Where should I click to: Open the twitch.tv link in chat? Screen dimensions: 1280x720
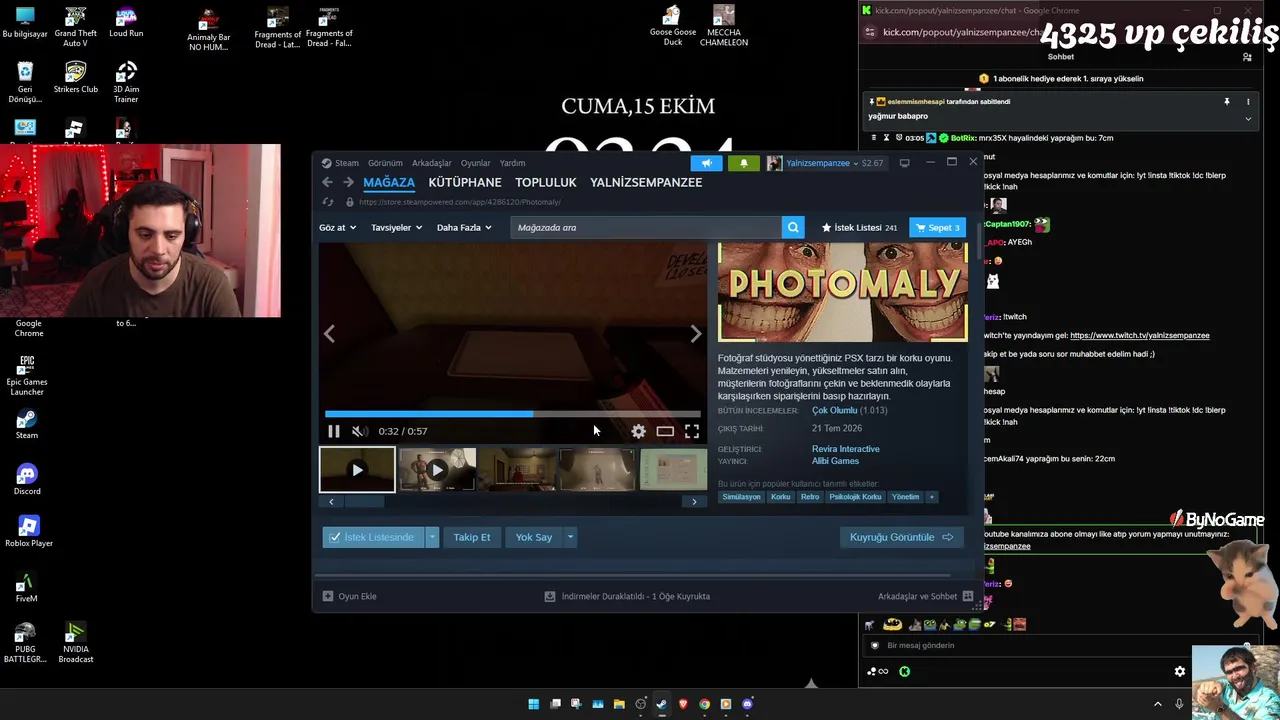[1140, 336]
